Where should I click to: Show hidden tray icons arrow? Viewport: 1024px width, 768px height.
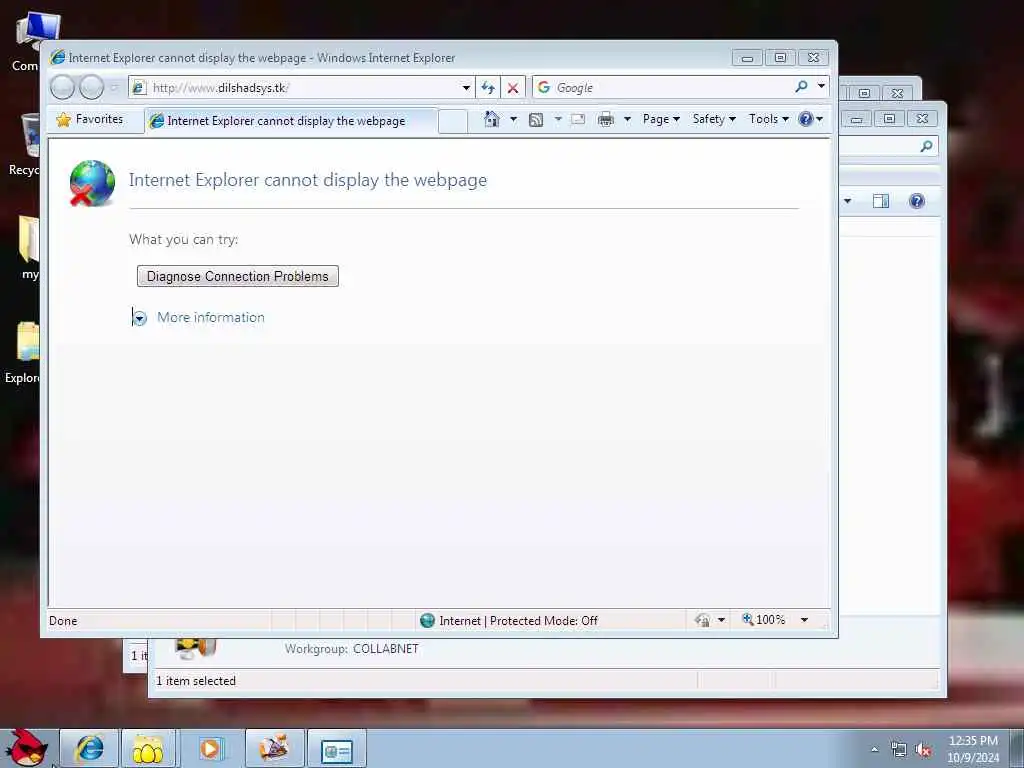point(874,749)
